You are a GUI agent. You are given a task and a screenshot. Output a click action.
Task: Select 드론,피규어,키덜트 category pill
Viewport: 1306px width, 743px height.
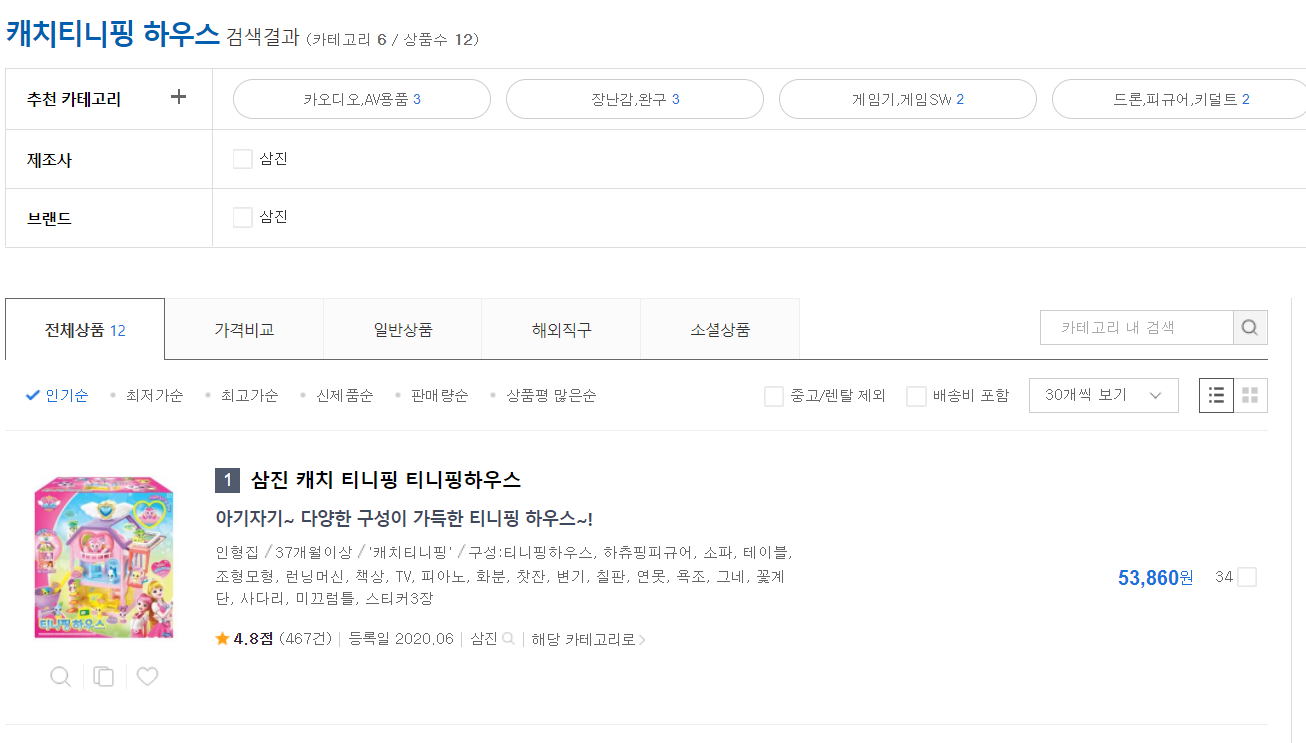click(1180, 99)
